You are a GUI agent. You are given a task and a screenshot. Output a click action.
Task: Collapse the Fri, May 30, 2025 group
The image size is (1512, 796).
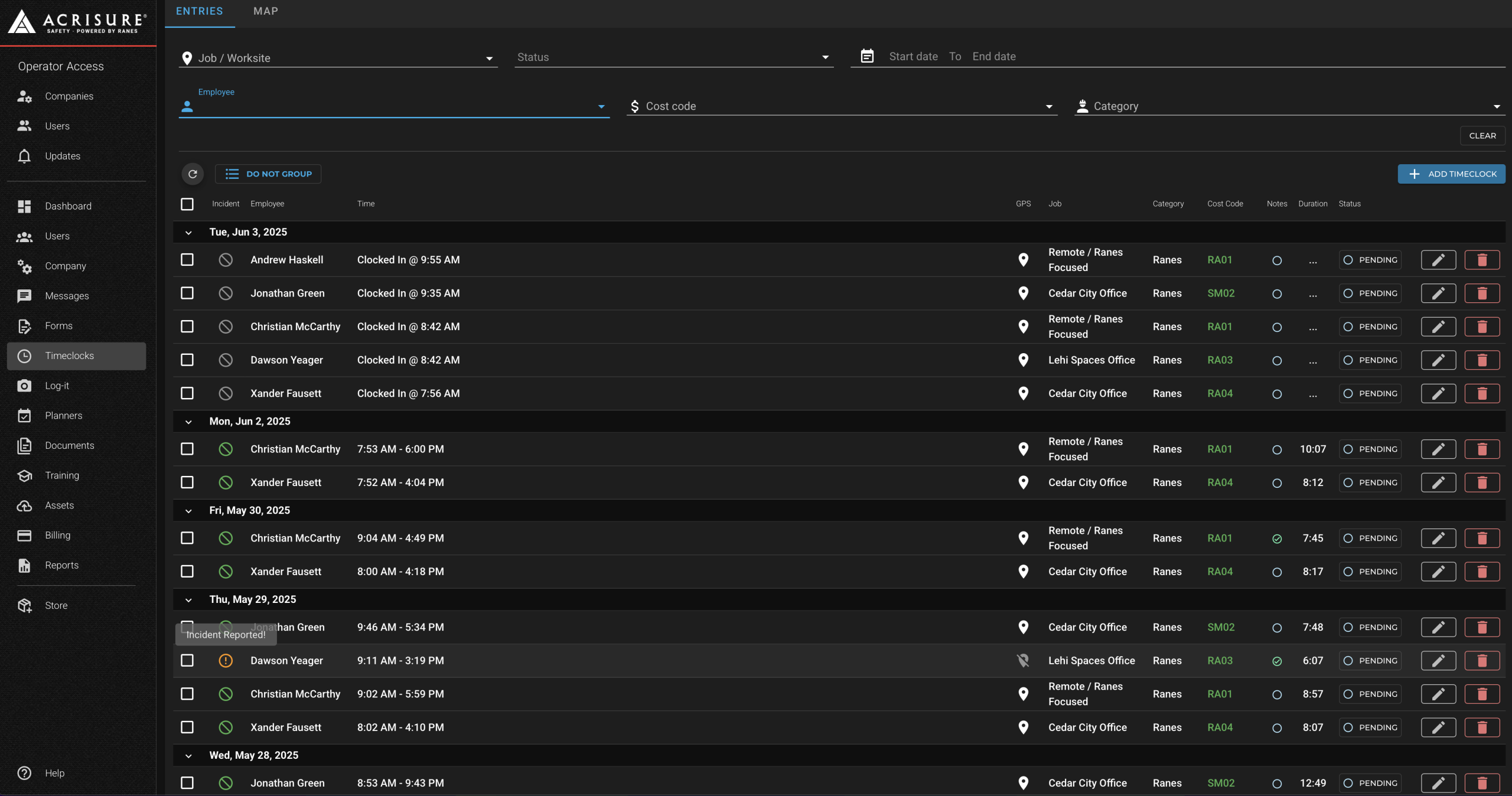tap(188, 511)
